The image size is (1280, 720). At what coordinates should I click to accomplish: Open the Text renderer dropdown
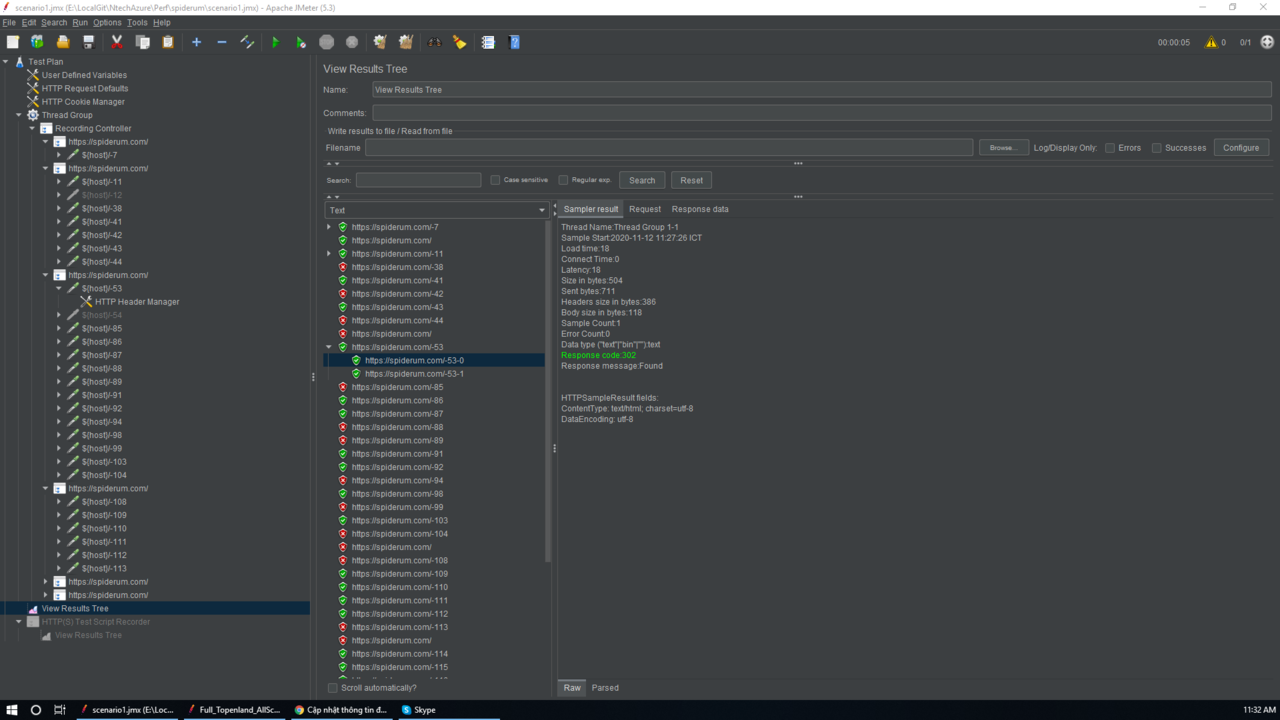437,210
